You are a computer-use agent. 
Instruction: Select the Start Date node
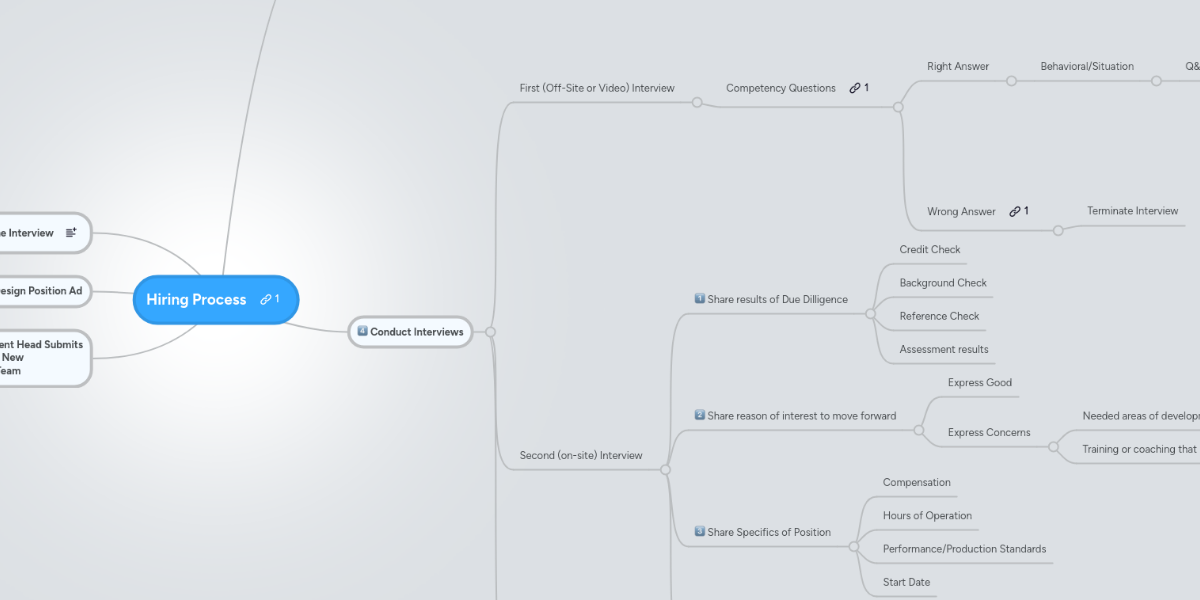pyautogui.click(x=905, y=581)
